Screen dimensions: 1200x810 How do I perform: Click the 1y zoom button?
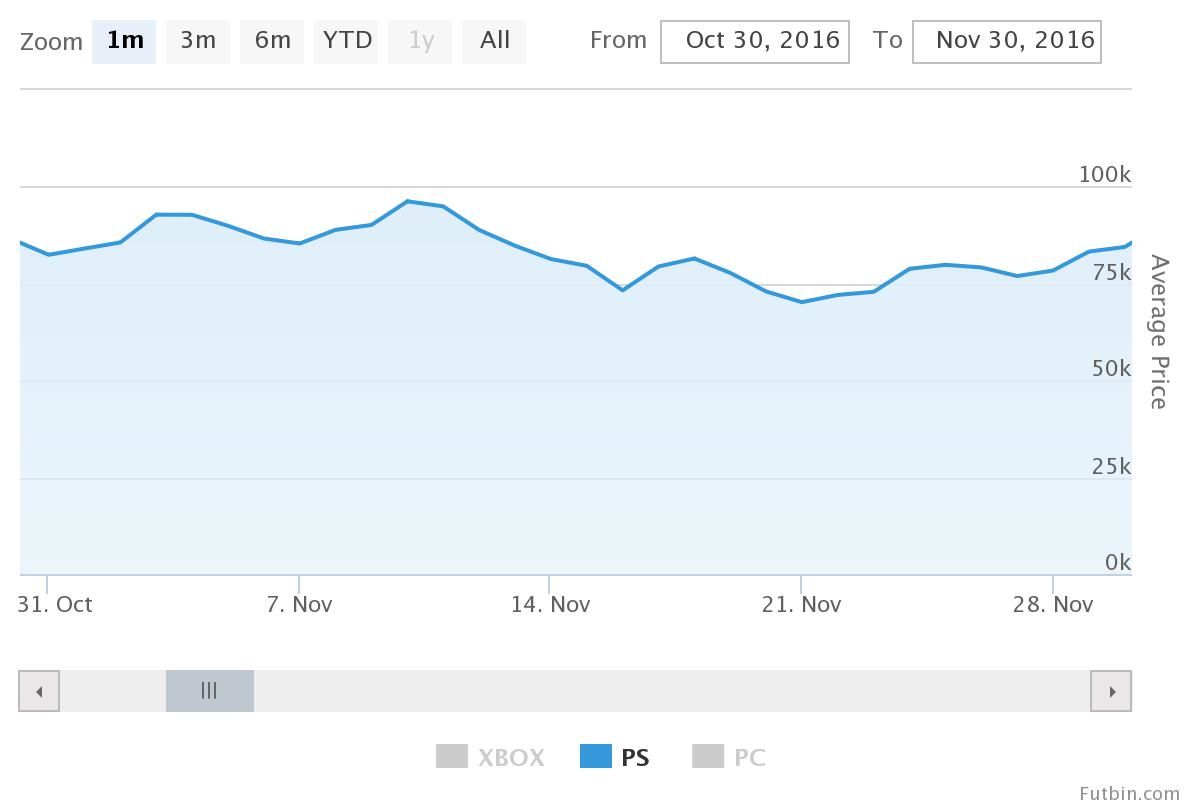[x=420, y=41]
